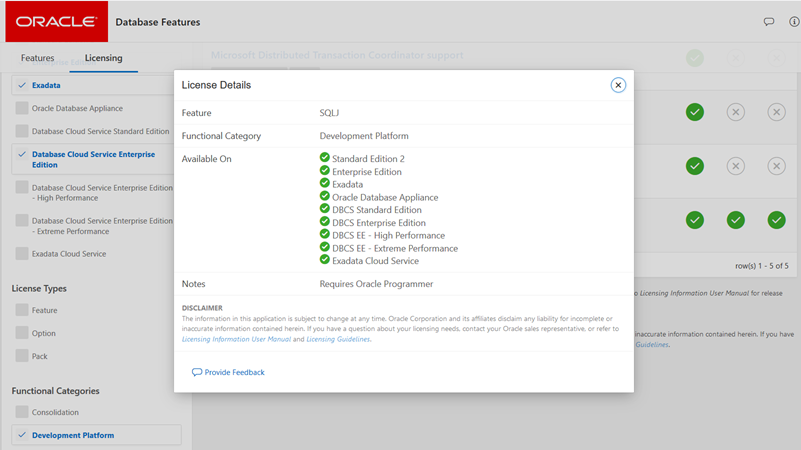Switch to the Features tab
Screen dimensions: 801x450
coord(38,58)
